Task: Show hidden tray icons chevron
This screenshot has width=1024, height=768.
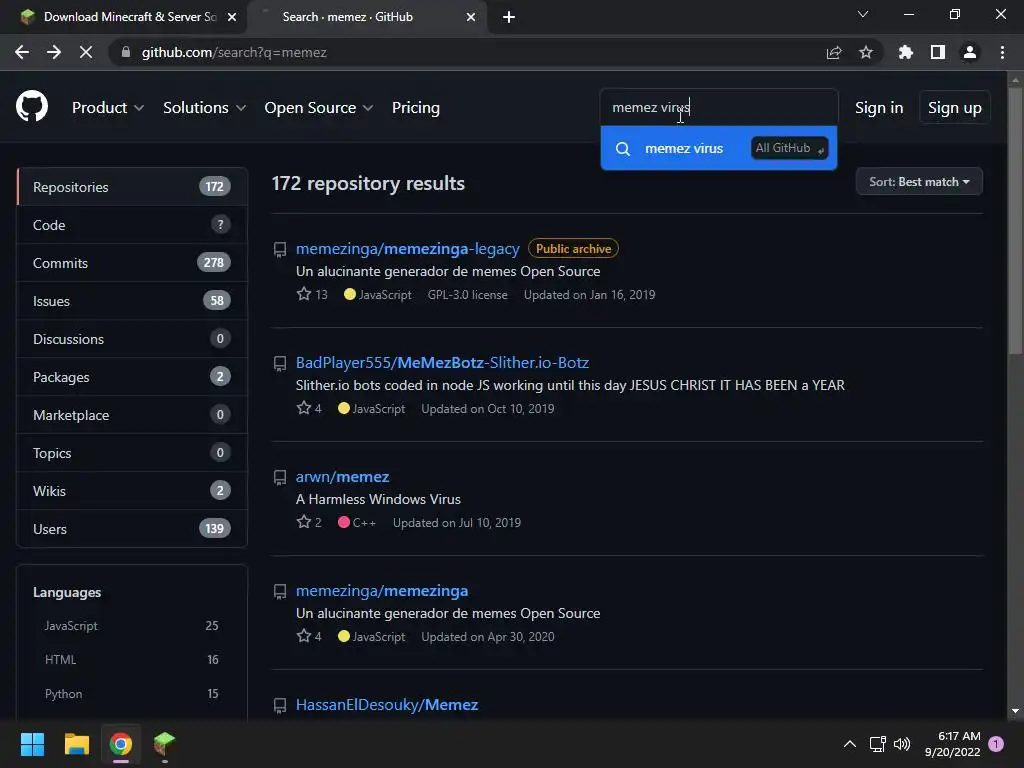Action: [850, 744]
